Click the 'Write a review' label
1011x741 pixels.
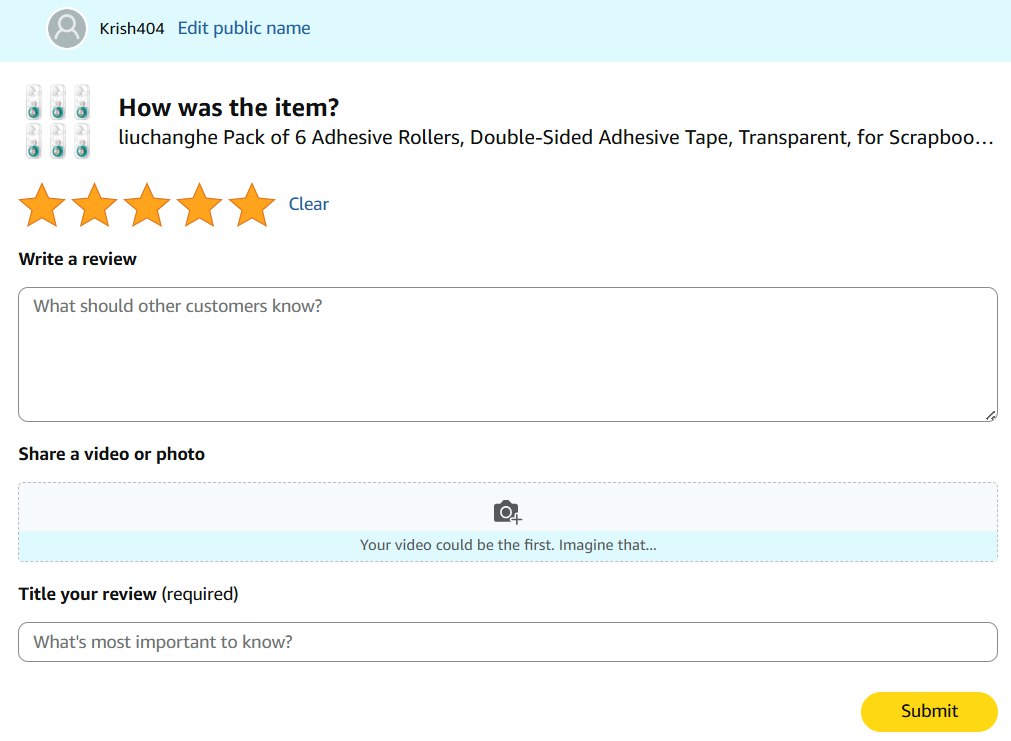tap(77, 259)
